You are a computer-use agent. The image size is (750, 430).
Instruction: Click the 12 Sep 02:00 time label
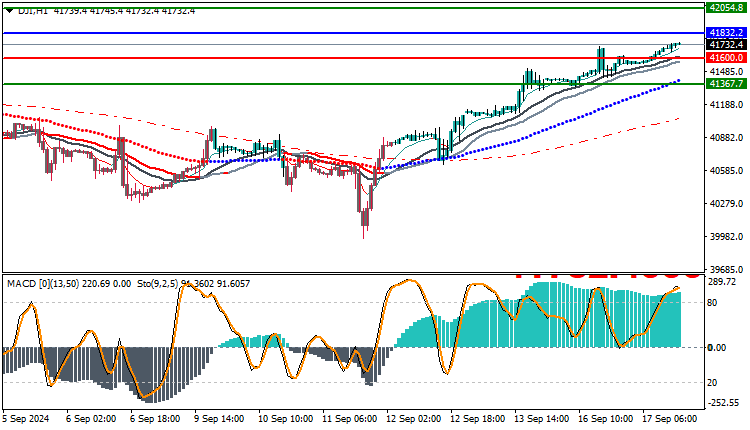[x=414, y=419]
